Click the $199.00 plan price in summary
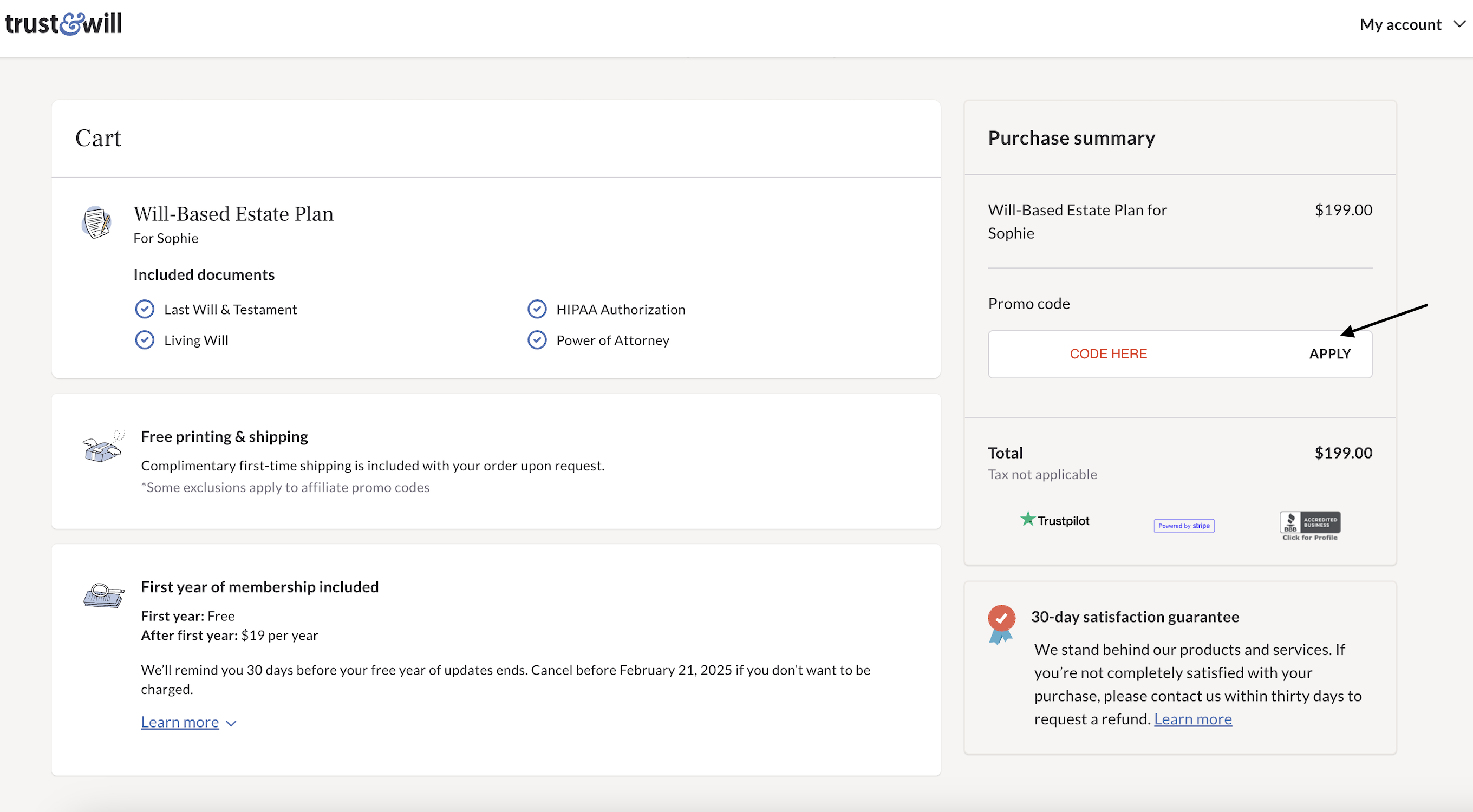Screen dimensions: 1473x812 1344,210
